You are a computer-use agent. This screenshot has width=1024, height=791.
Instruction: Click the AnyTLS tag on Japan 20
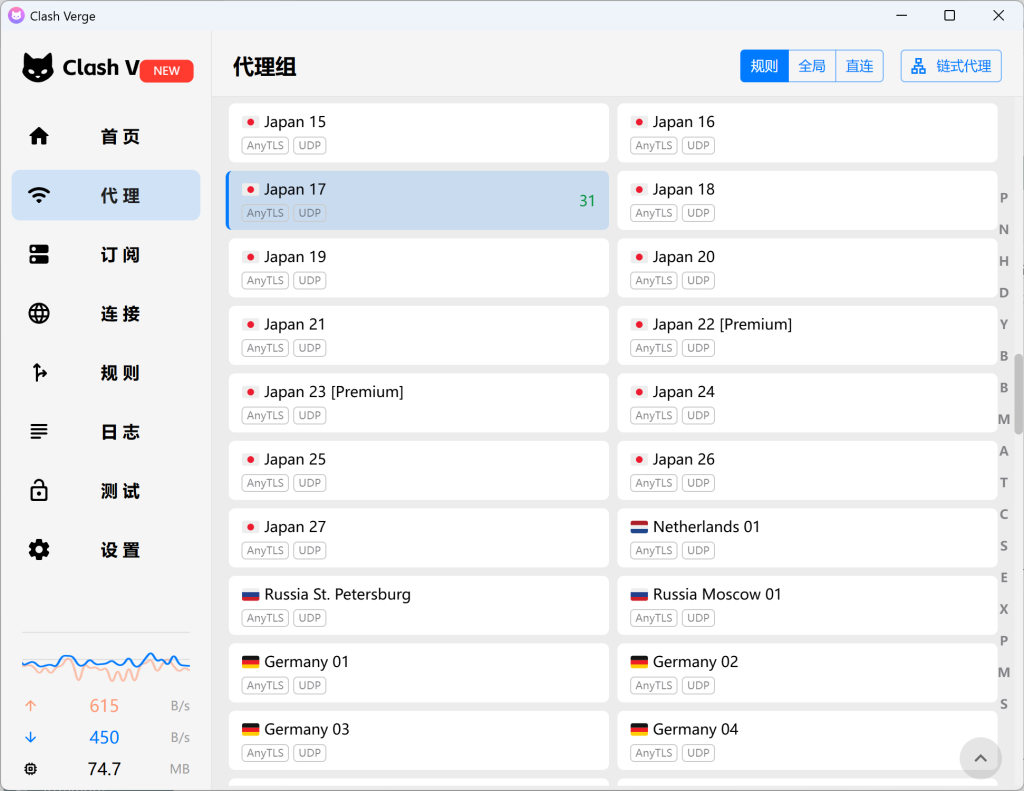point(653,280)
